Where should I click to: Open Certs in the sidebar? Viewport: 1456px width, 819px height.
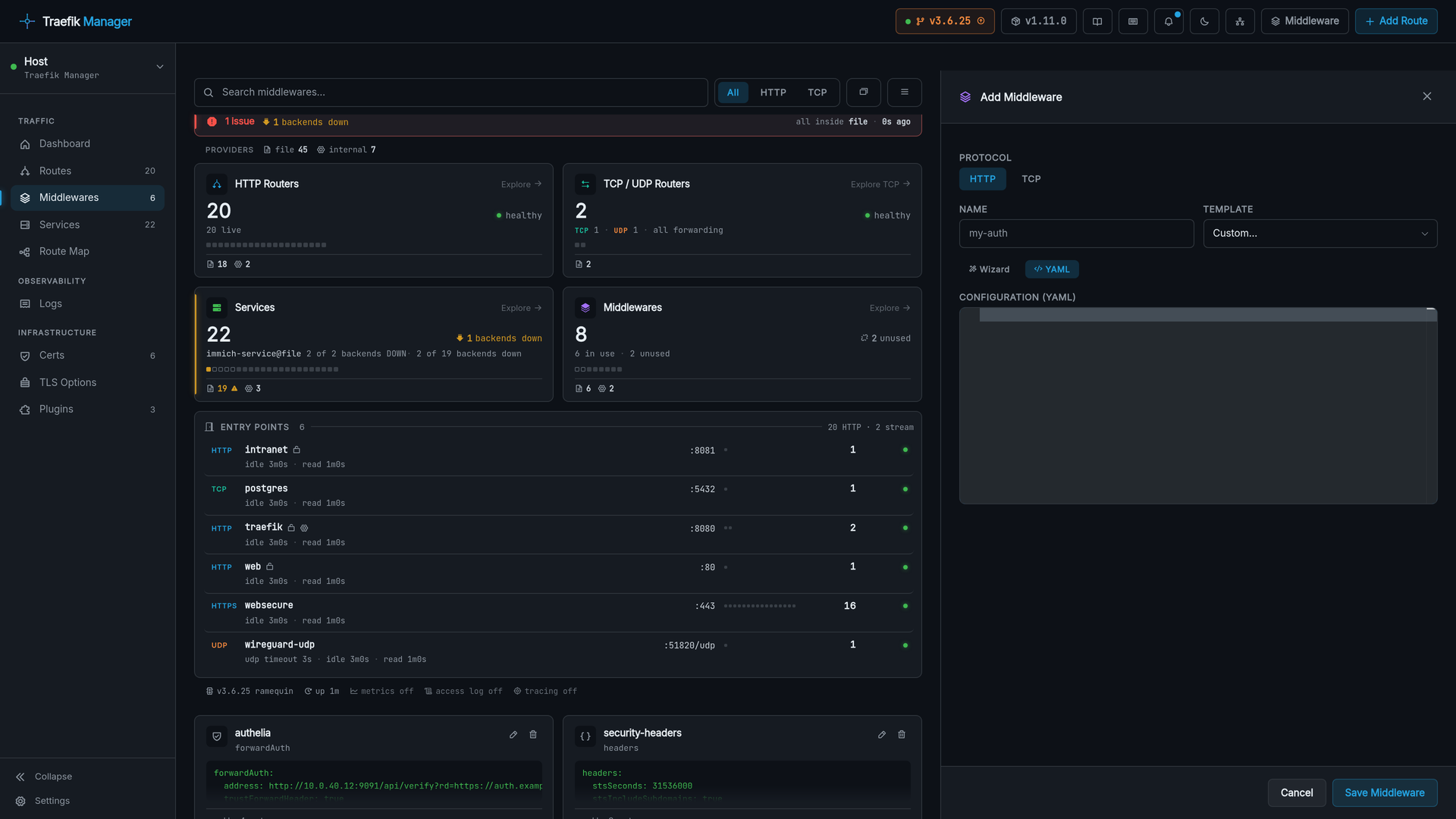pyautogui.click(x=87, y=356)
